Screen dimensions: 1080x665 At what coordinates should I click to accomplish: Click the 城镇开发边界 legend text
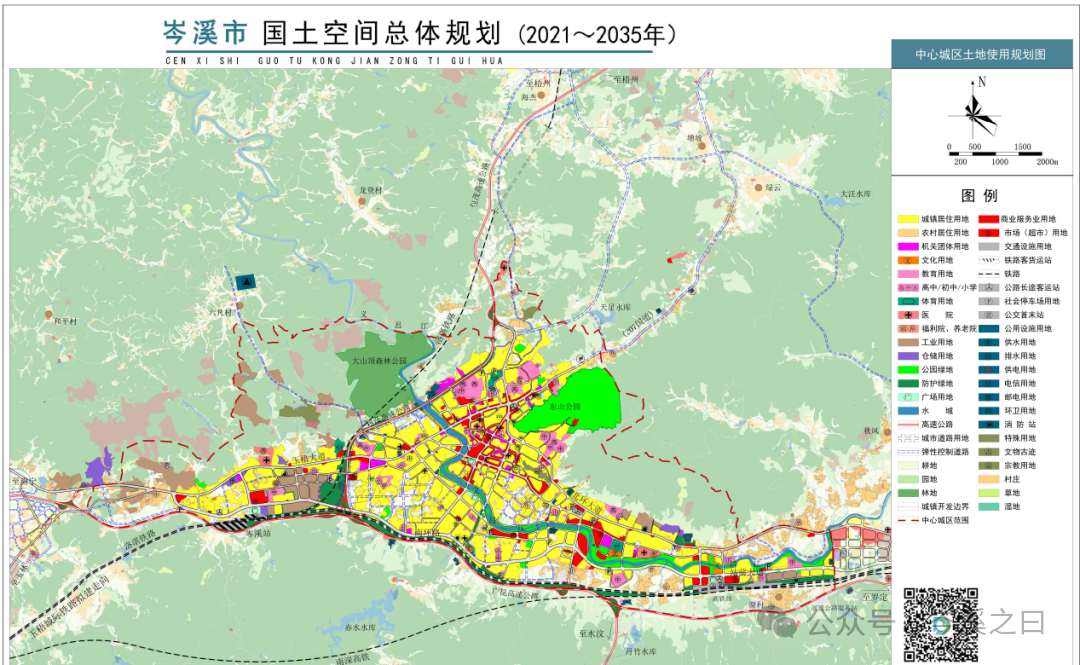pyautogui.click(x=945, y=507)
